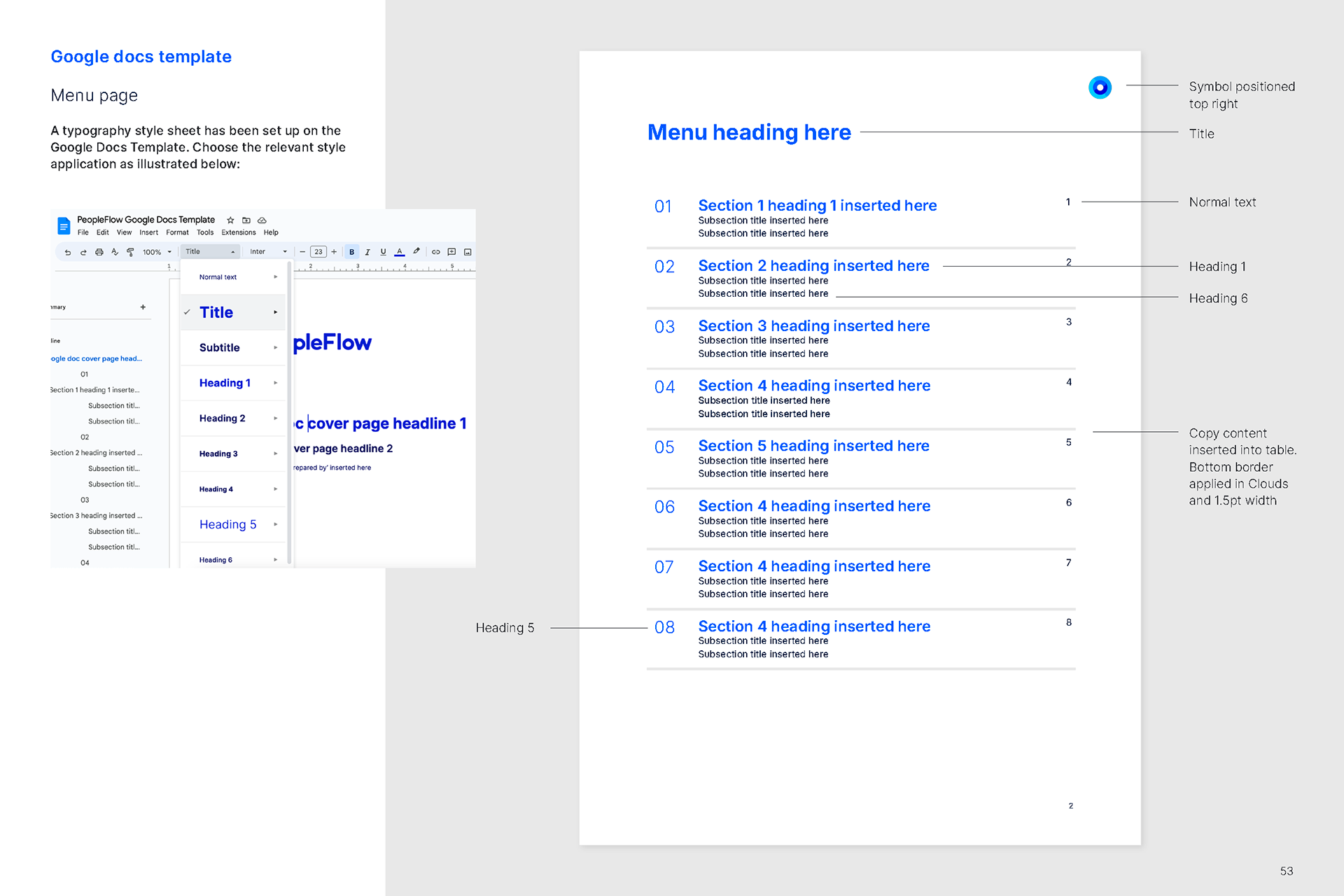Open the Format menu
The height and width of the screenshot is (896, 1344).
[x=177, y=232]
